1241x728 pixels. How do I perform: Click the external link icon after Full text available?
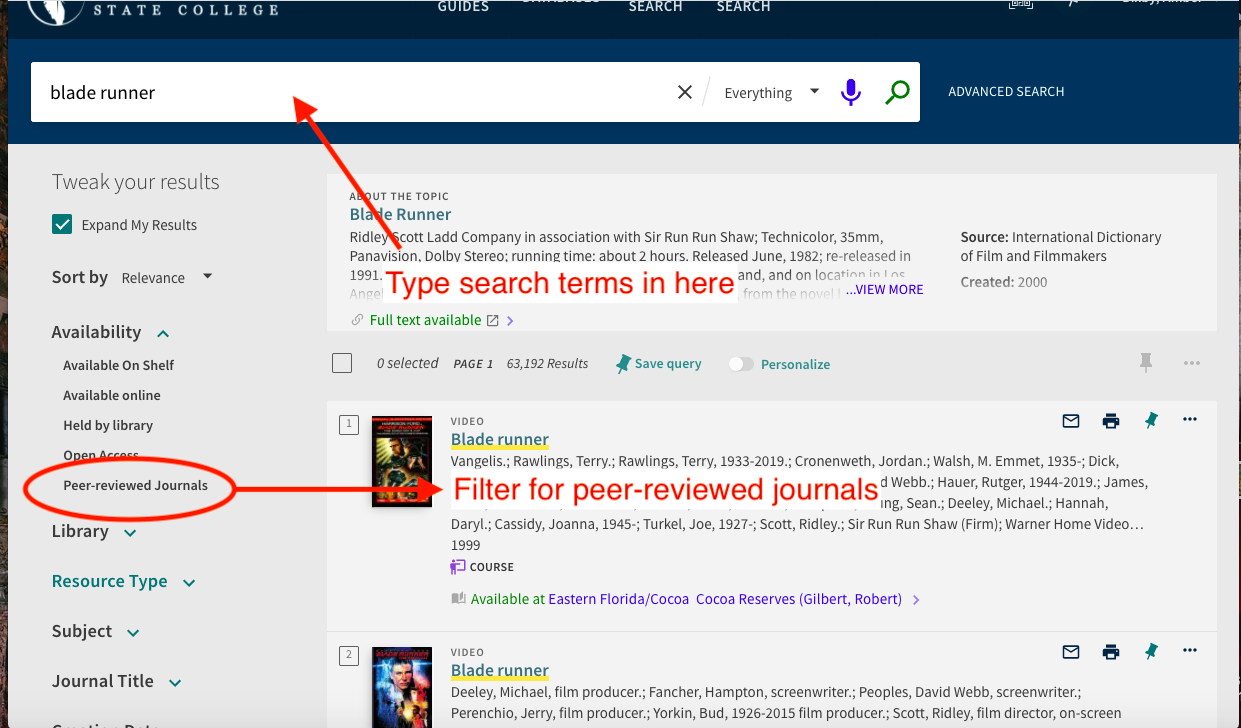[492, 321]
